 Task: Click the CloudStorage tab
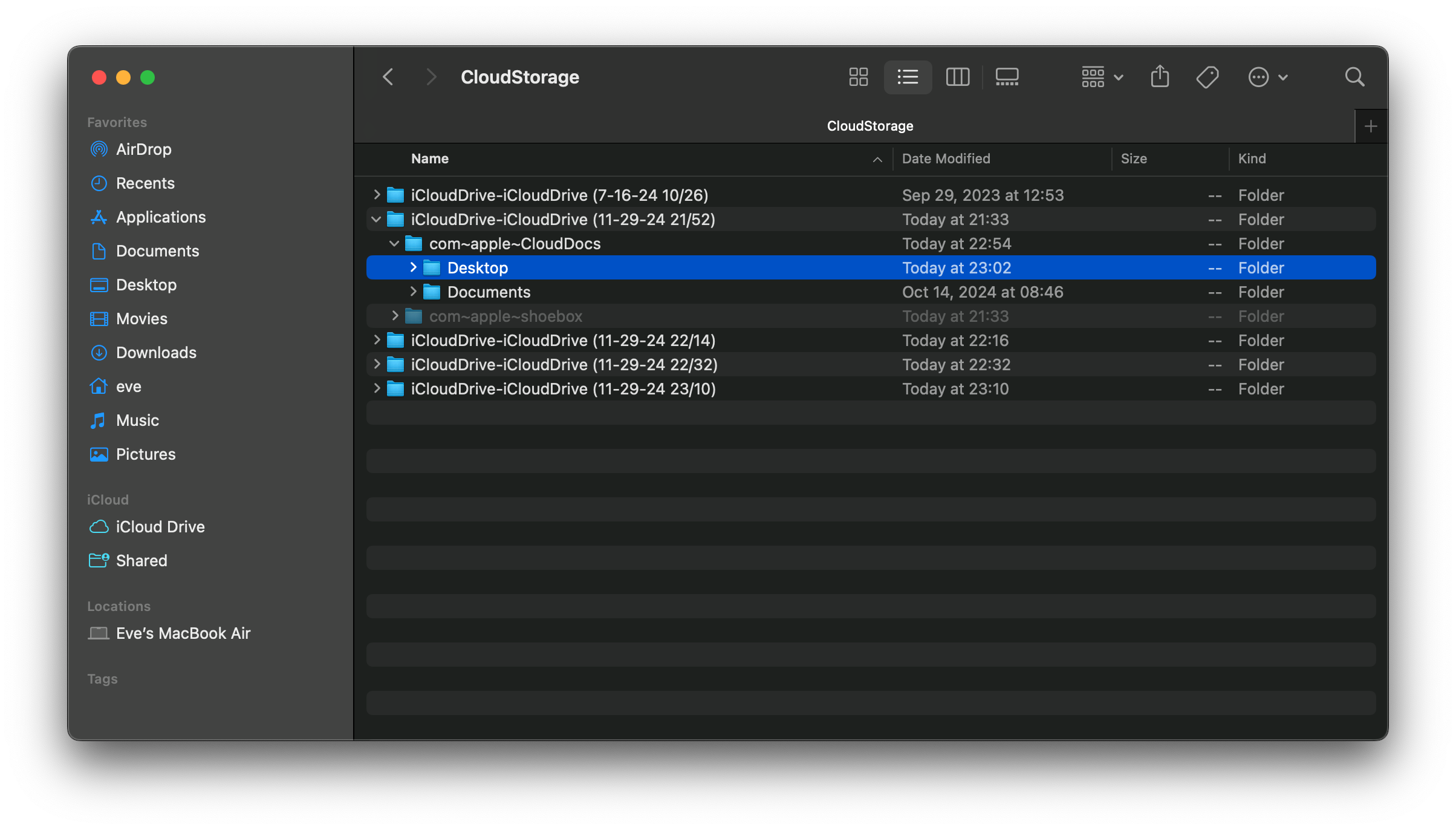pyautogui.click(x=869, y=125)
